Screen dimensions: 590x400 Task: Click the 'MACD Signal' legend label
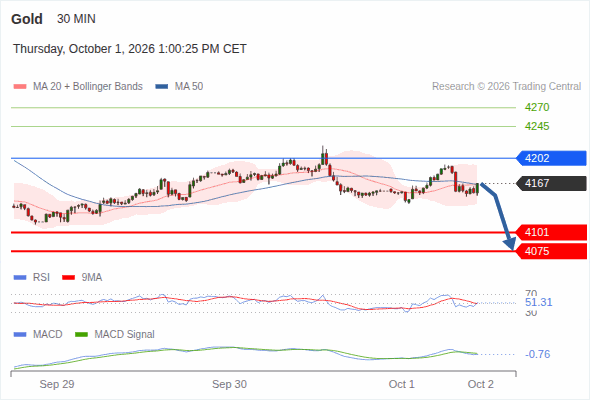(x=124, y=335)
